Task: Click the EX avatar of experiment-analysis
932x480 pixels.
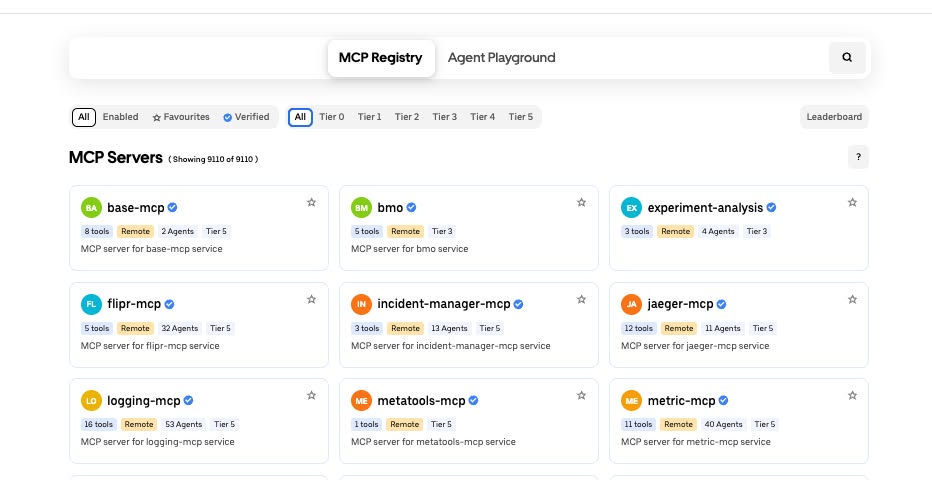Action: [631, 208]
